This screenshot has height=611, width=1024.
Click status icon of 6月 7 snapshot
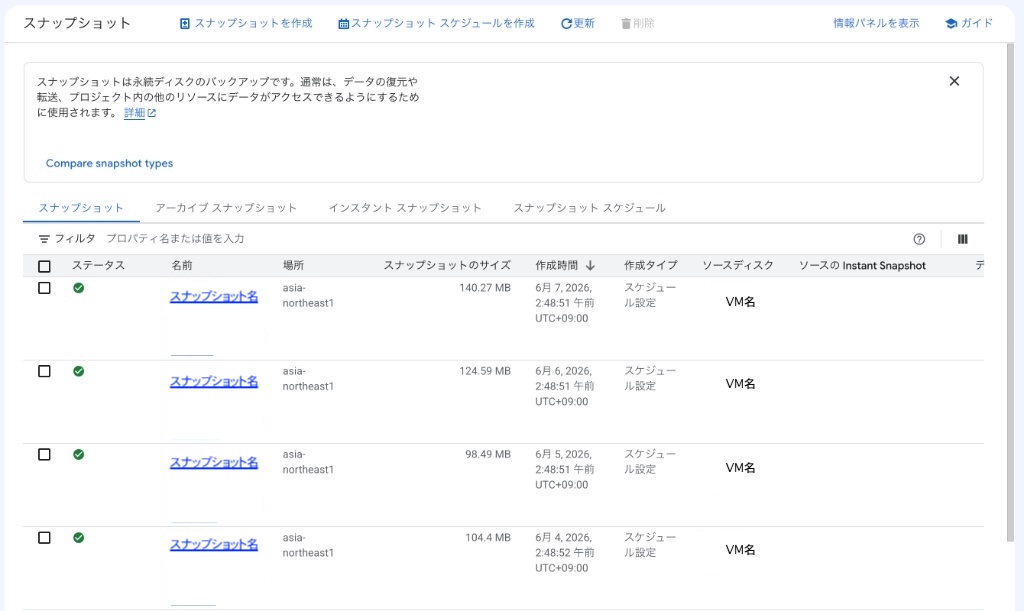pyautogui.click(x=78, y=288)
